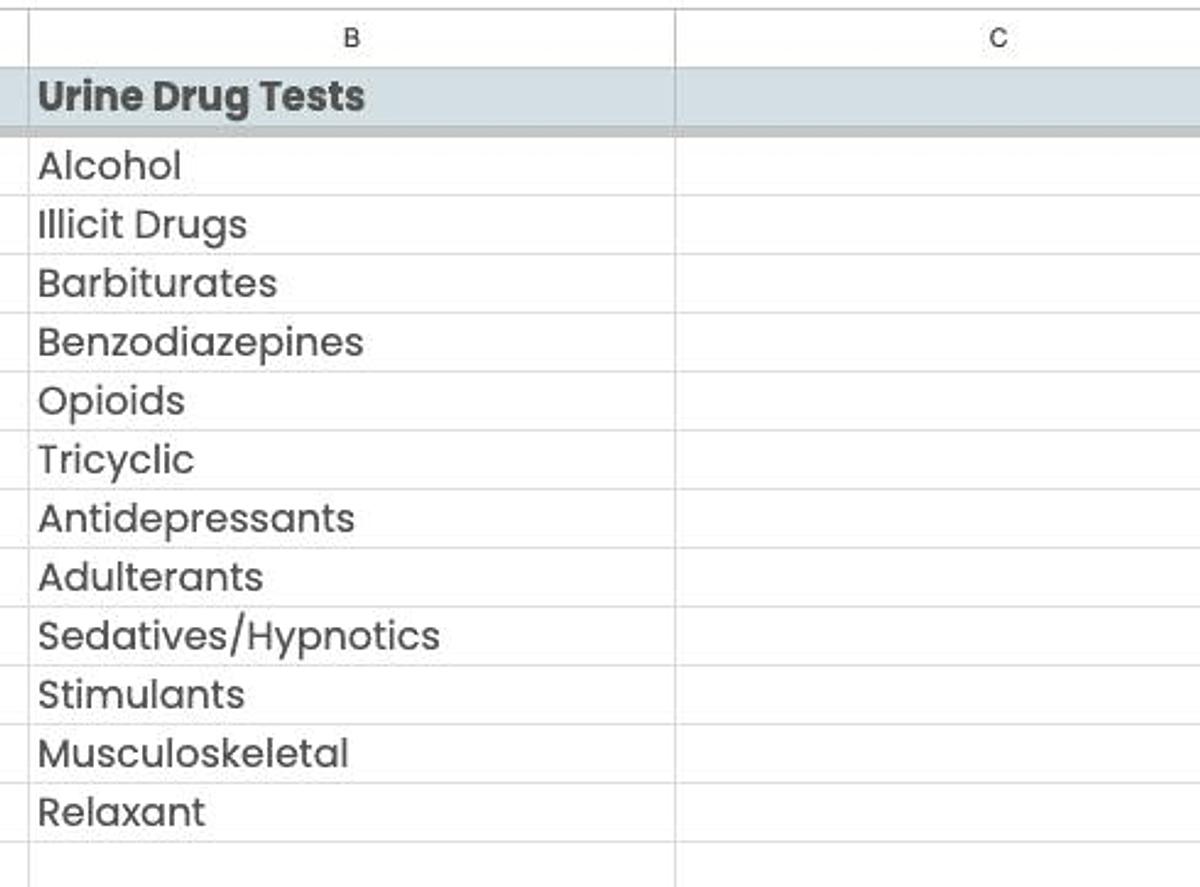
Task: Click the empty cell beside Opioids
Action: 940,401
